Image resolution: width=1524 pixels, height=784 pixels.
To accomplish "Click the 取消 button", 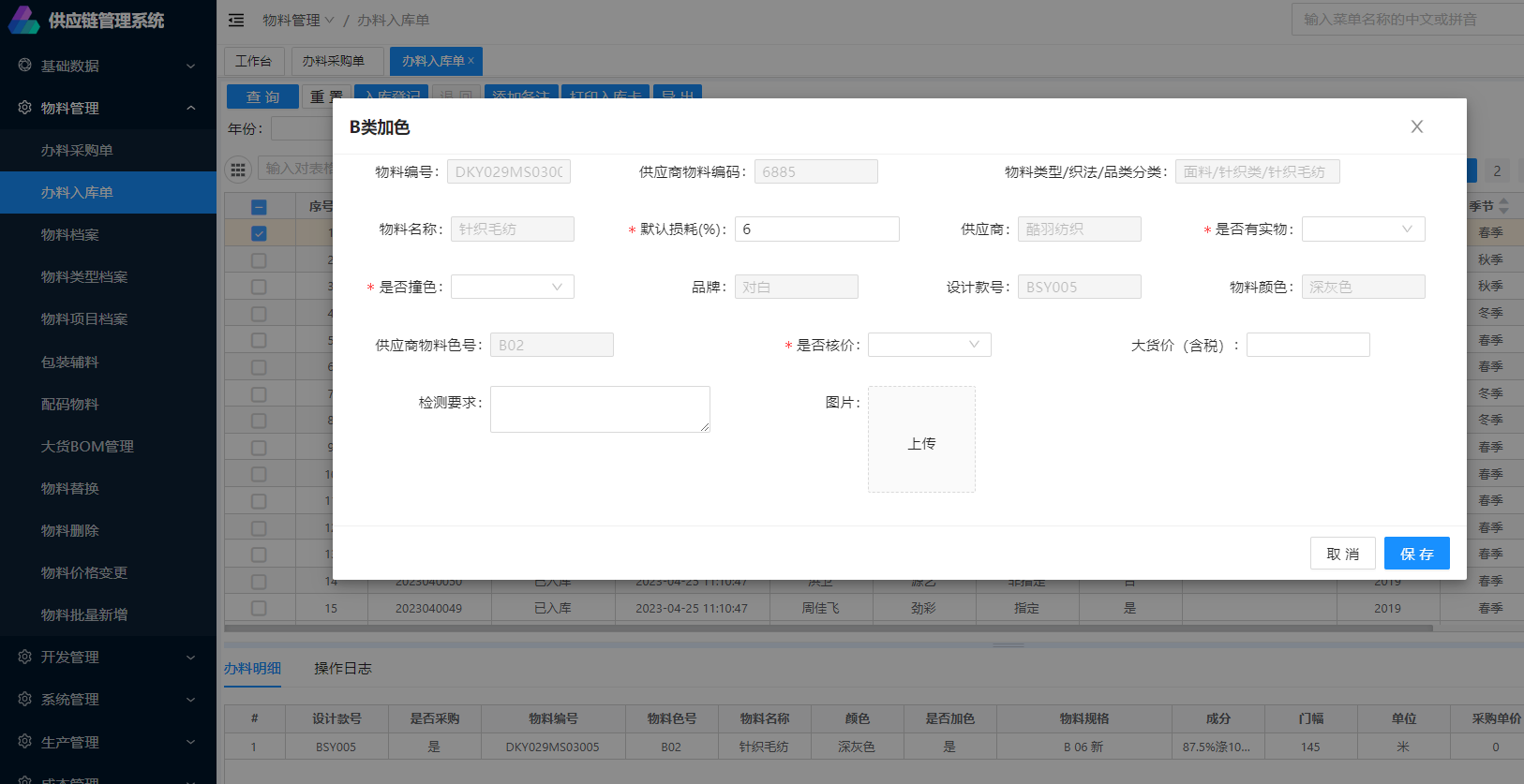I will coord(1342,554).
